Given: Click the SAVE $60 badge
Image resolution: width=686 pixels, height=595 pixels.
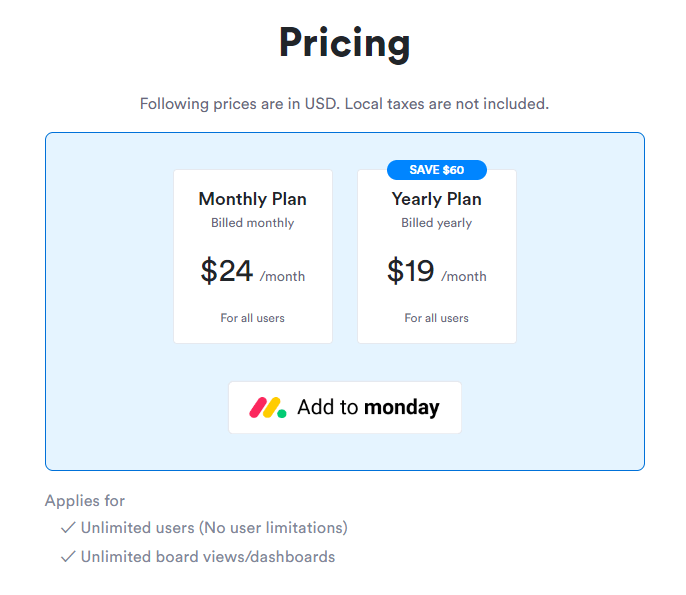Looking at the screenshot, I should [x=437, y=170].
